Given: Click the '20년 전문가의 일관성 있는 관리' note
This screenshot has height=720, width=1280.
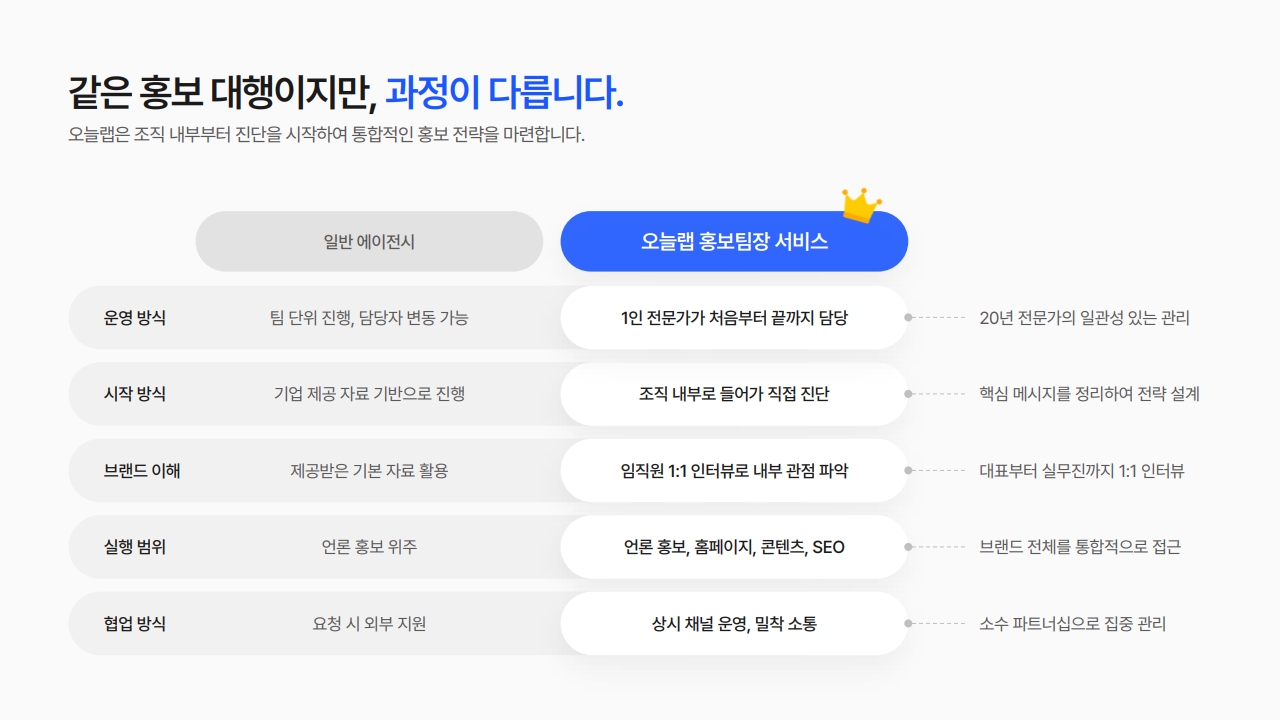Looking at the screenshot, I should [x=1084, y=318].
